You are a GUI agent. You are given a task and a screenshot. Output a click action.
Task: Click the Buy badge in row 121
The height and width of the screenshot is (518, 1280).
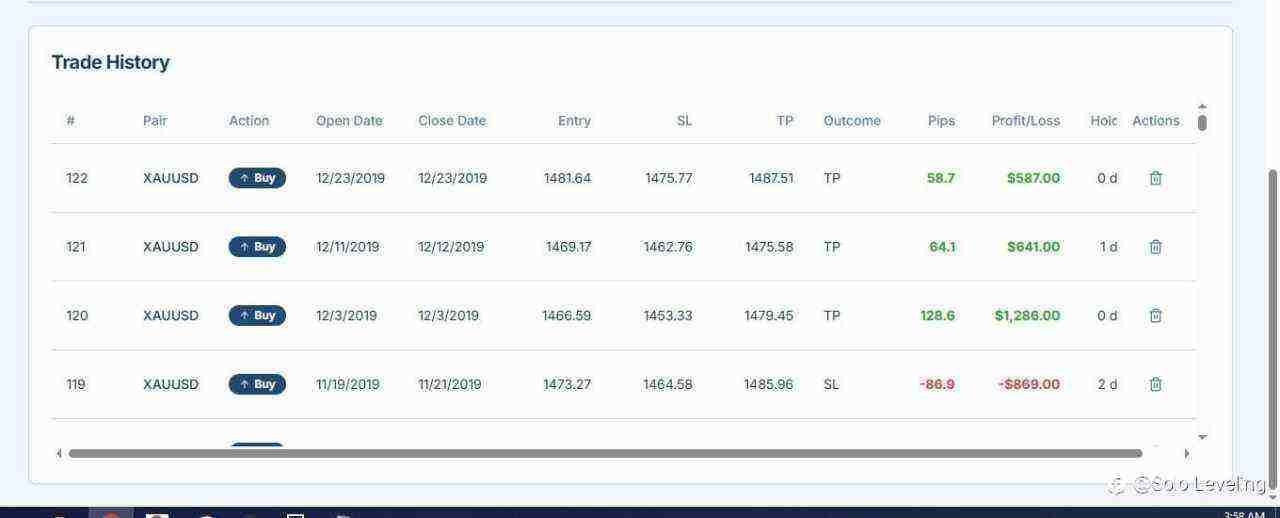257,247
